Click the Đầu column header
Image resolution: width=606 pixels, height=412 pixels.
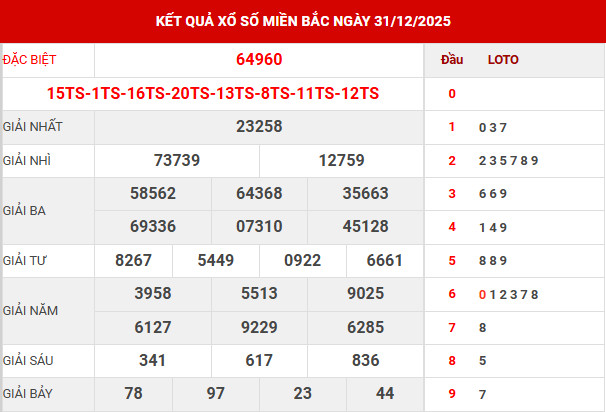tap(452, 60)
